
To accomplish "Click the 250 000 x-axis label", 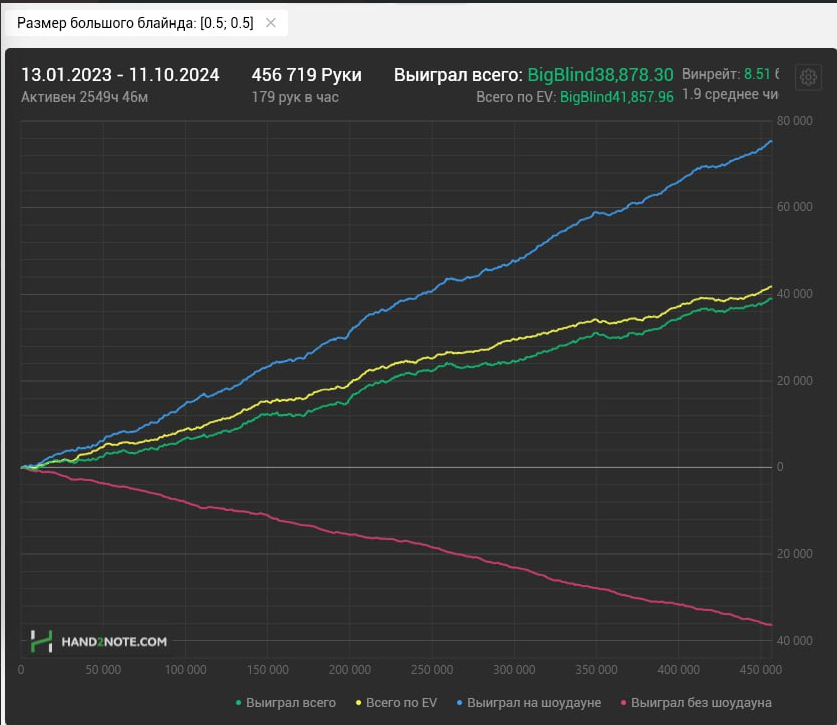I will (430, 668).
